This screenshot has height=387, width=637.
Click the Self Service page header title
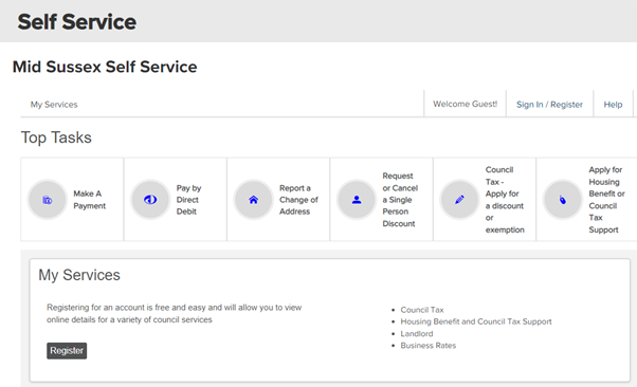coord(77,22)
